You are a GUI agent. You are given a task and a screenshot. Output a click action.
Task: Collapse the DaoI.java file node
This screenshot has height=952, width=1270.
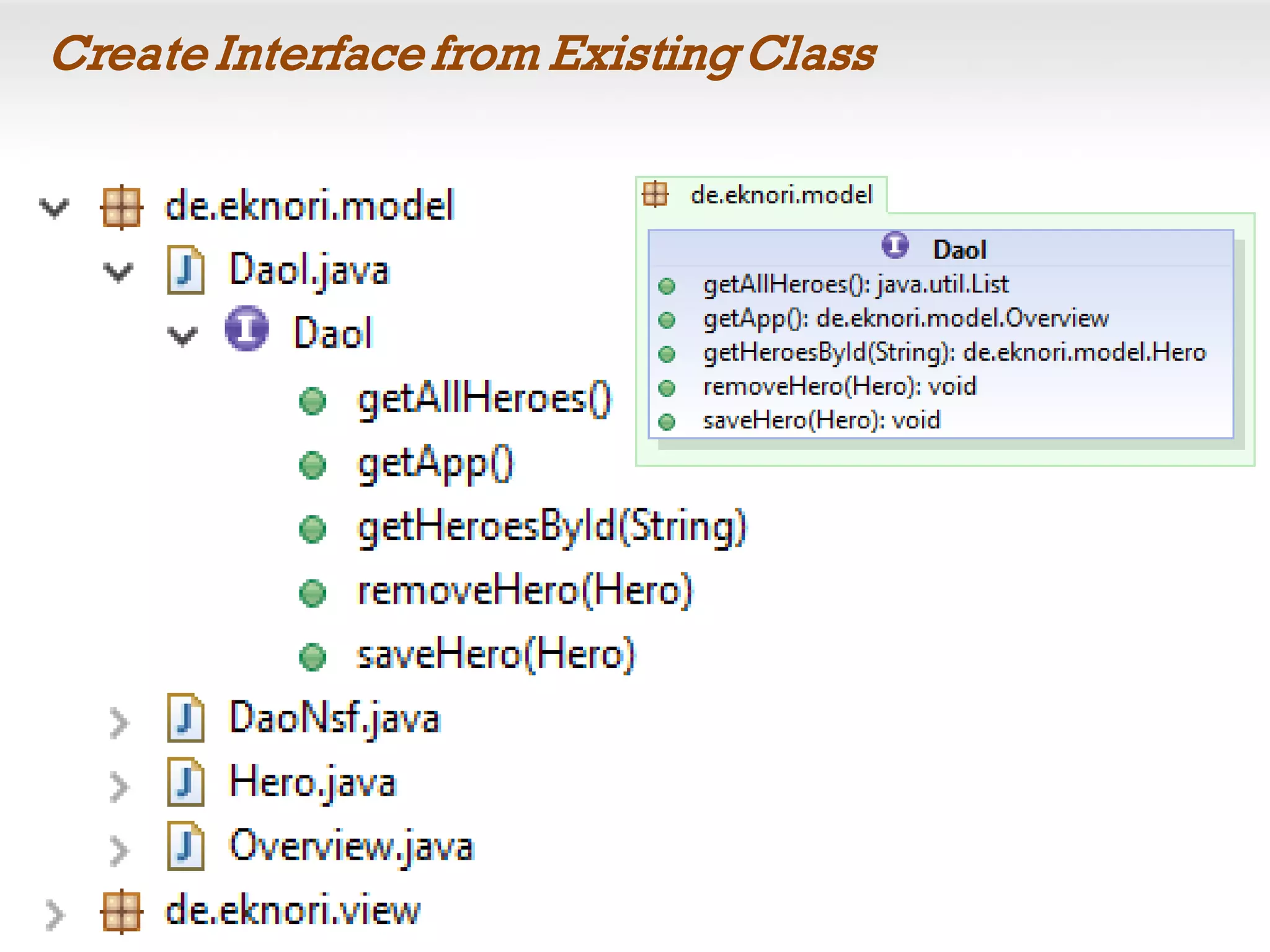(x=118, y=272)
